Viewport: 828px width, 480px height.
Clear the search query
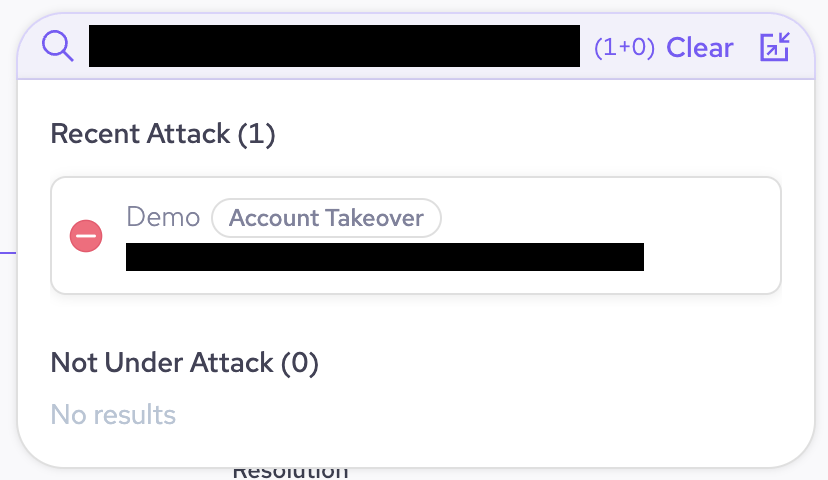[x=700, y=47]
